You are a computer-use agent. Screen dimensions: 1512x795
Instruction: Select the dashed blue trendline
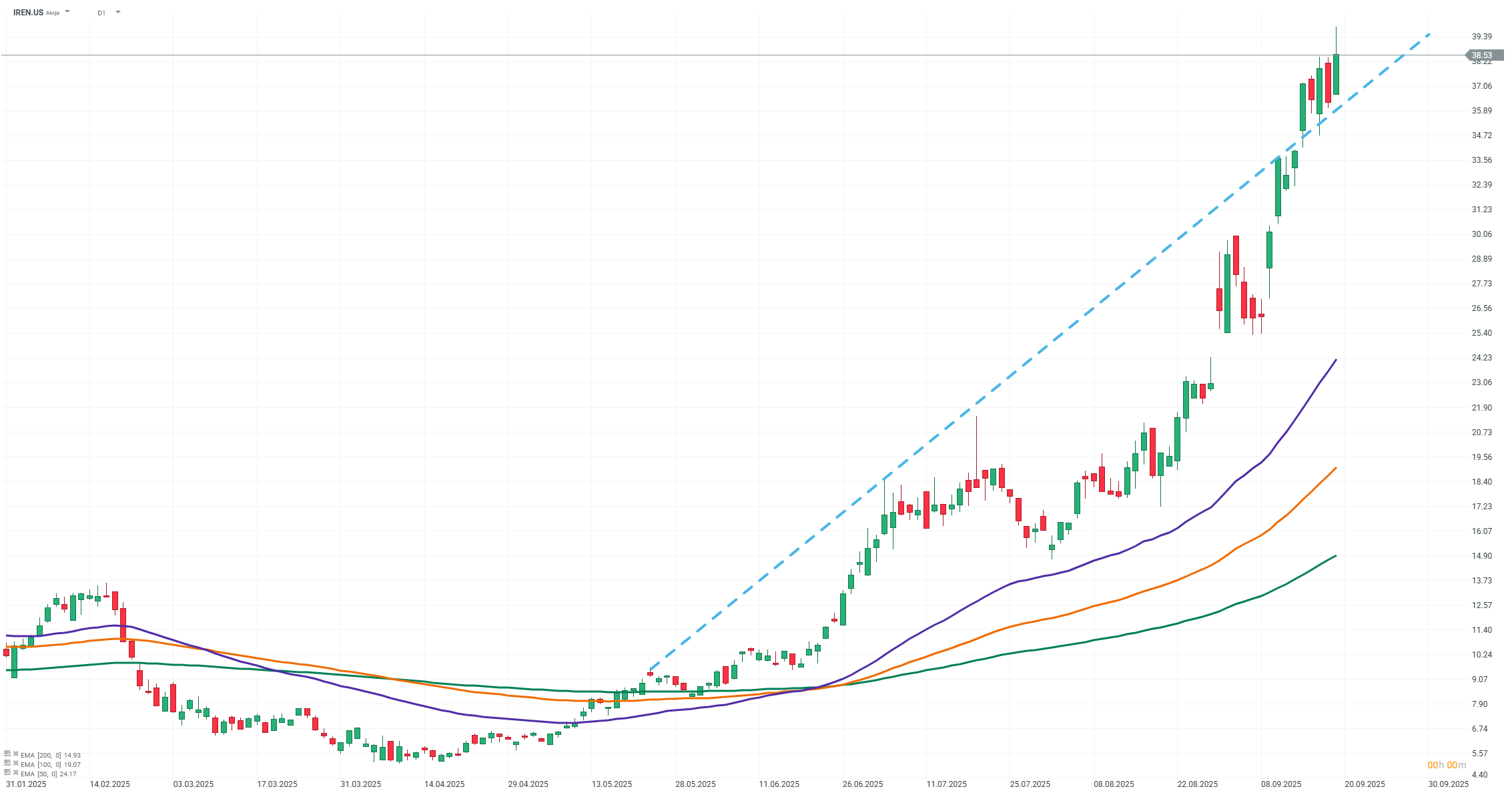(x=1041, y=351)
